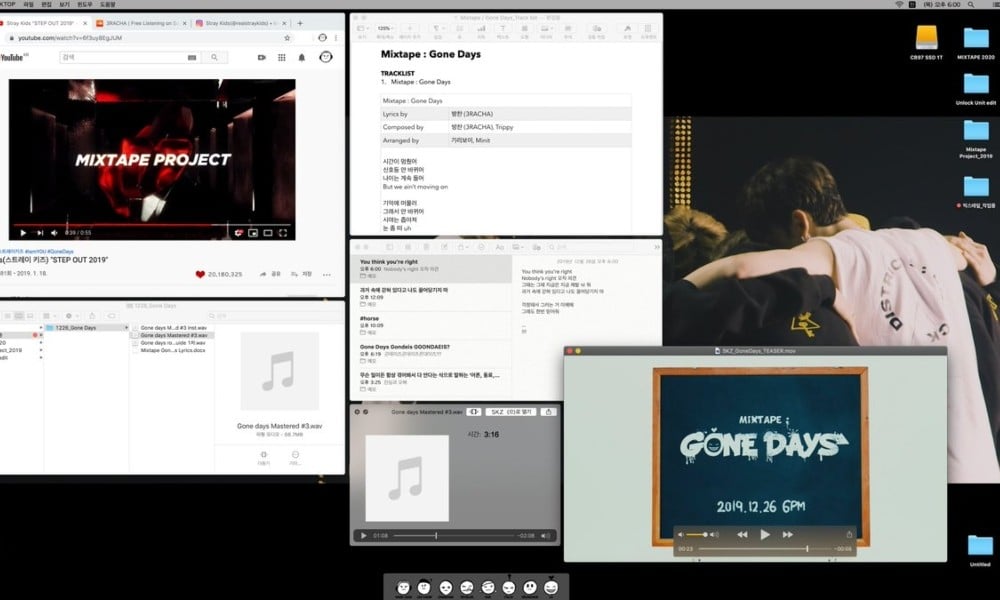This screenshot has height=600, width=1000.
Task: Open YouTube on-screen keyboard icon
Action: point(192,57)
